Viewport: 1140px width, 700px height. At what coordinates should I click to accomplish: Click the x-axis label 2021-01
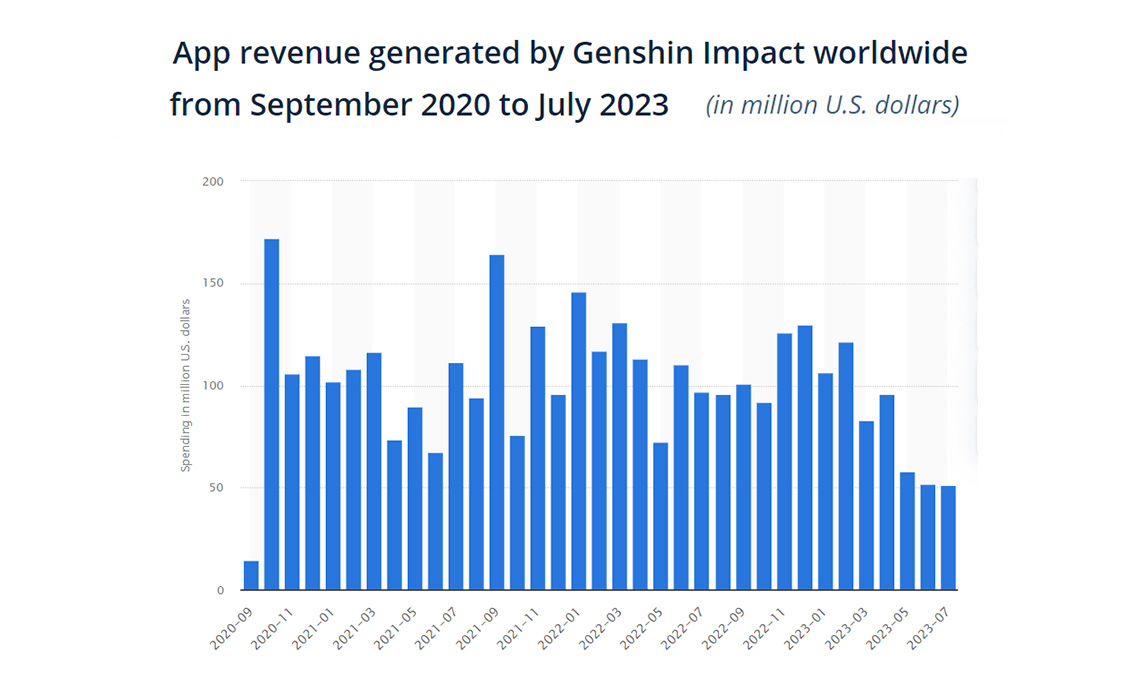(313, 629)
